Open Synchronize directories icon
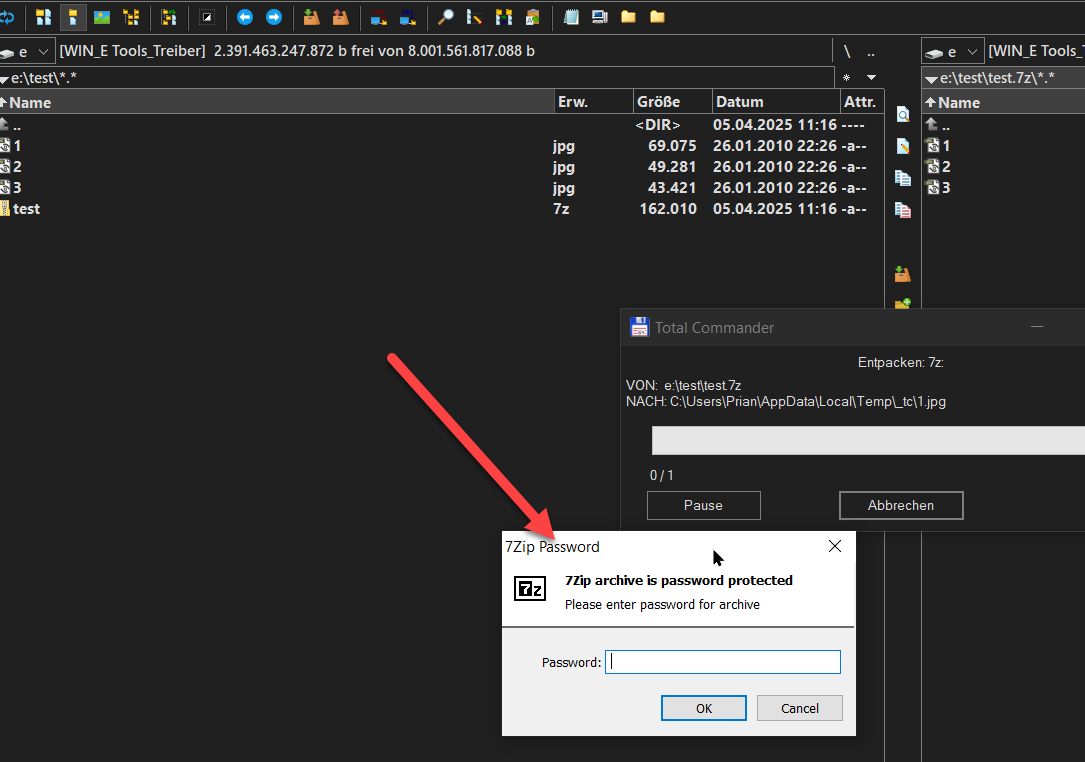The image size is (1085, 762). click(x=504, y=17)
